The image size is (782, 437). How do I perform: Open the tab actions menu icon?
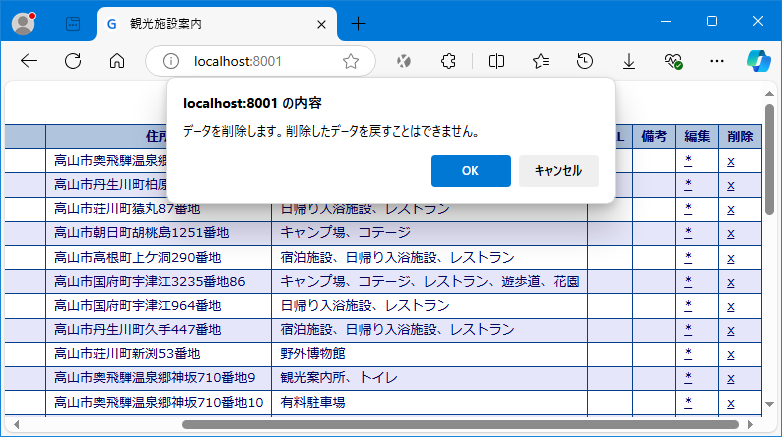[73, 23]
